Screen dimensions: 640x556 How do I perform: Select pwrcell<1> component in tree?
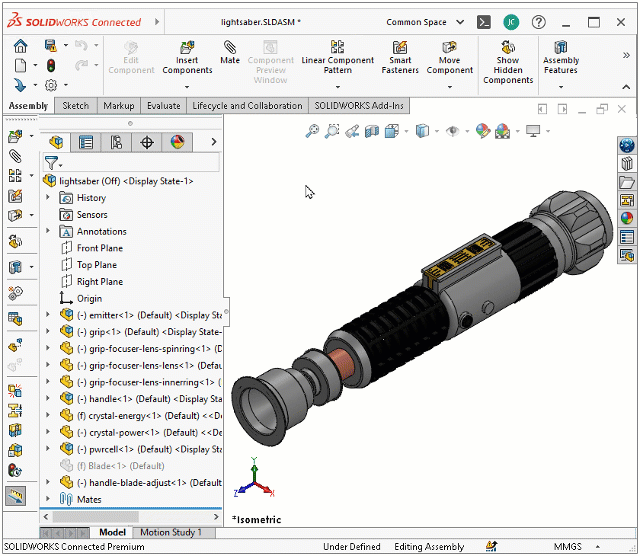point(140,449)
